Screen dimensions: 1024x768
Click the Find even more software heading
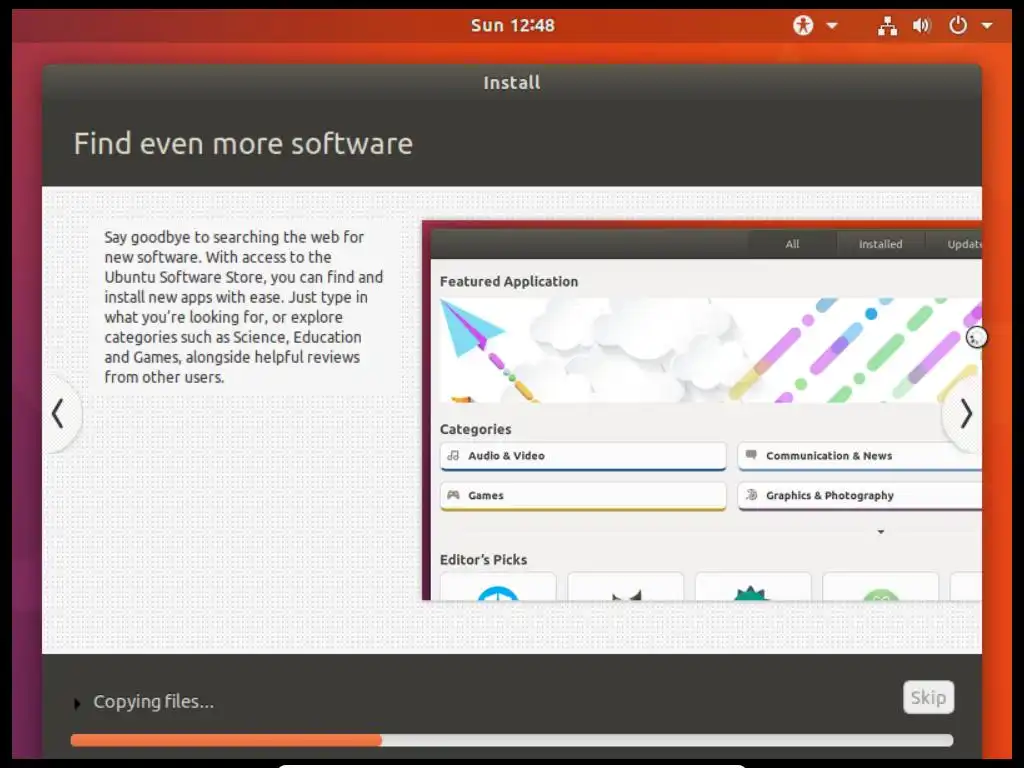click(243, 144)
